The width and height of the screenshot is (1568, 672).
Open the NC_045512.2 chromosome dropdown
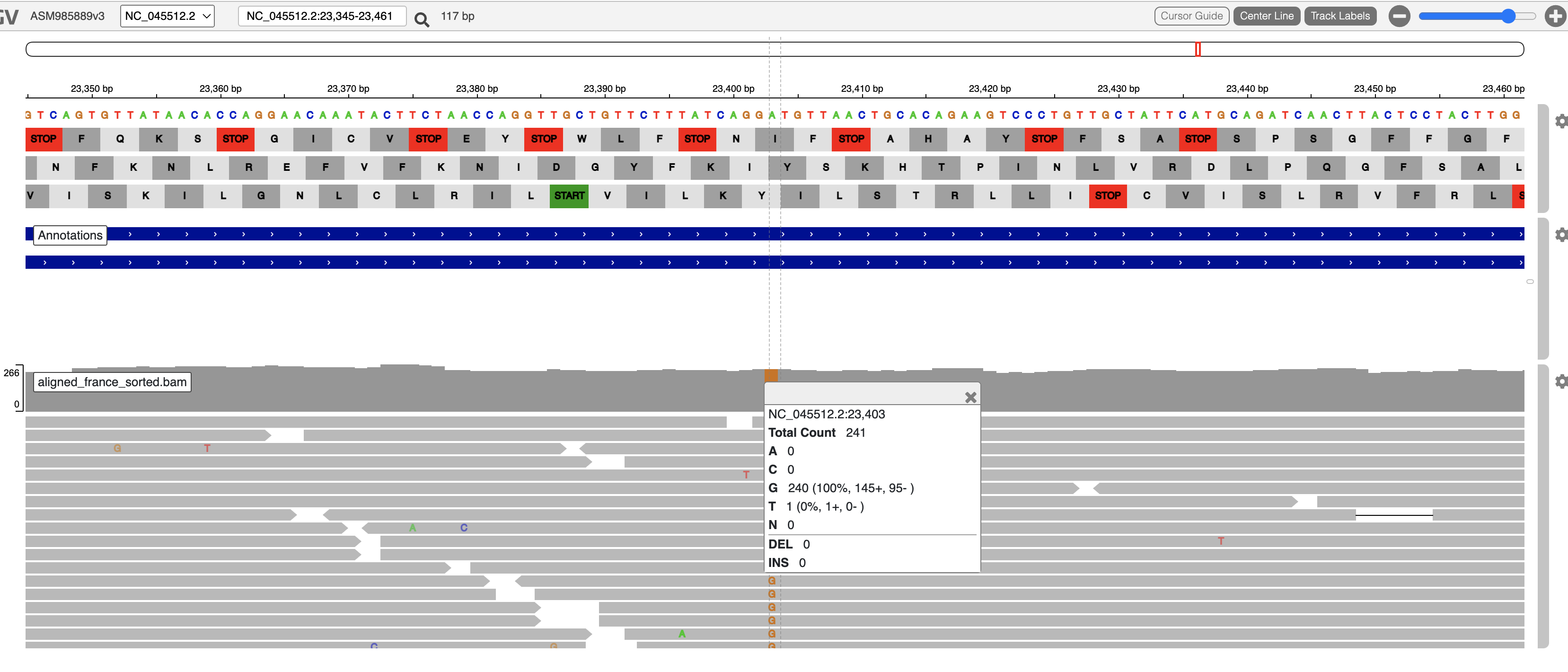coord(167,16)
